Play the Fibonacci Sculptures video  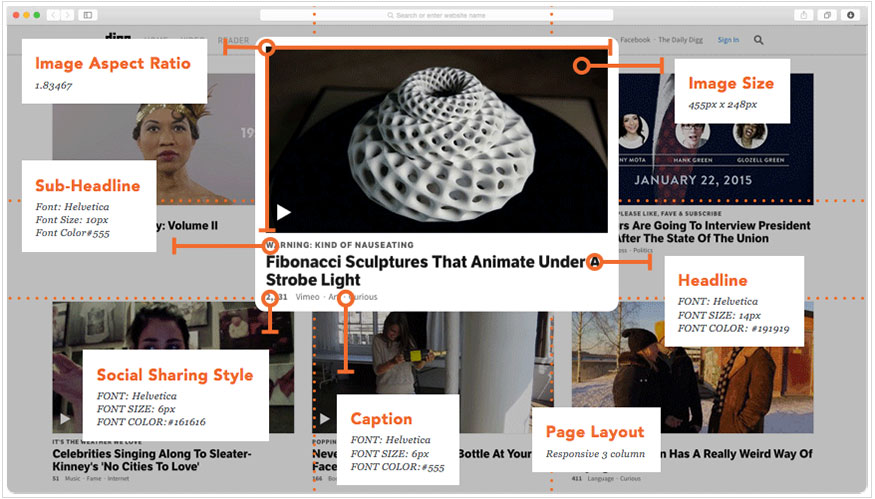(283, 212)
